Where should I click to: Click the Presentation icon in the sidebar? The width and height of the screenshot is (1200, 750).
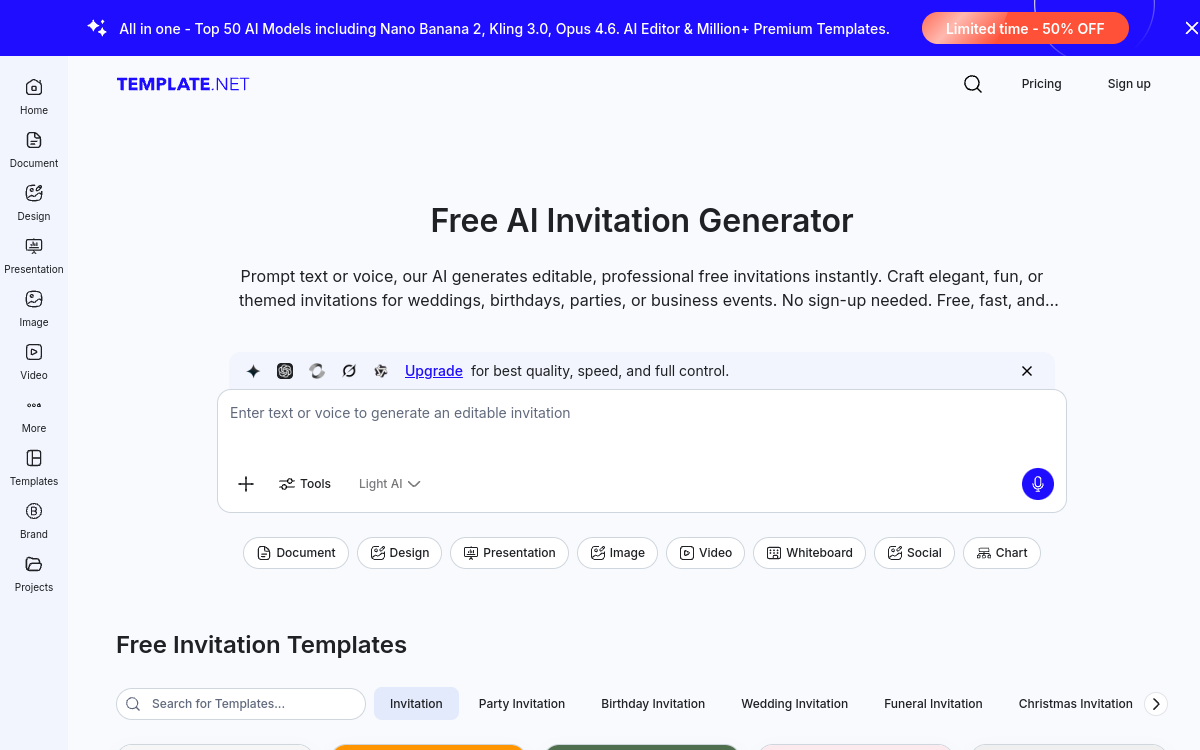(33, 255)
